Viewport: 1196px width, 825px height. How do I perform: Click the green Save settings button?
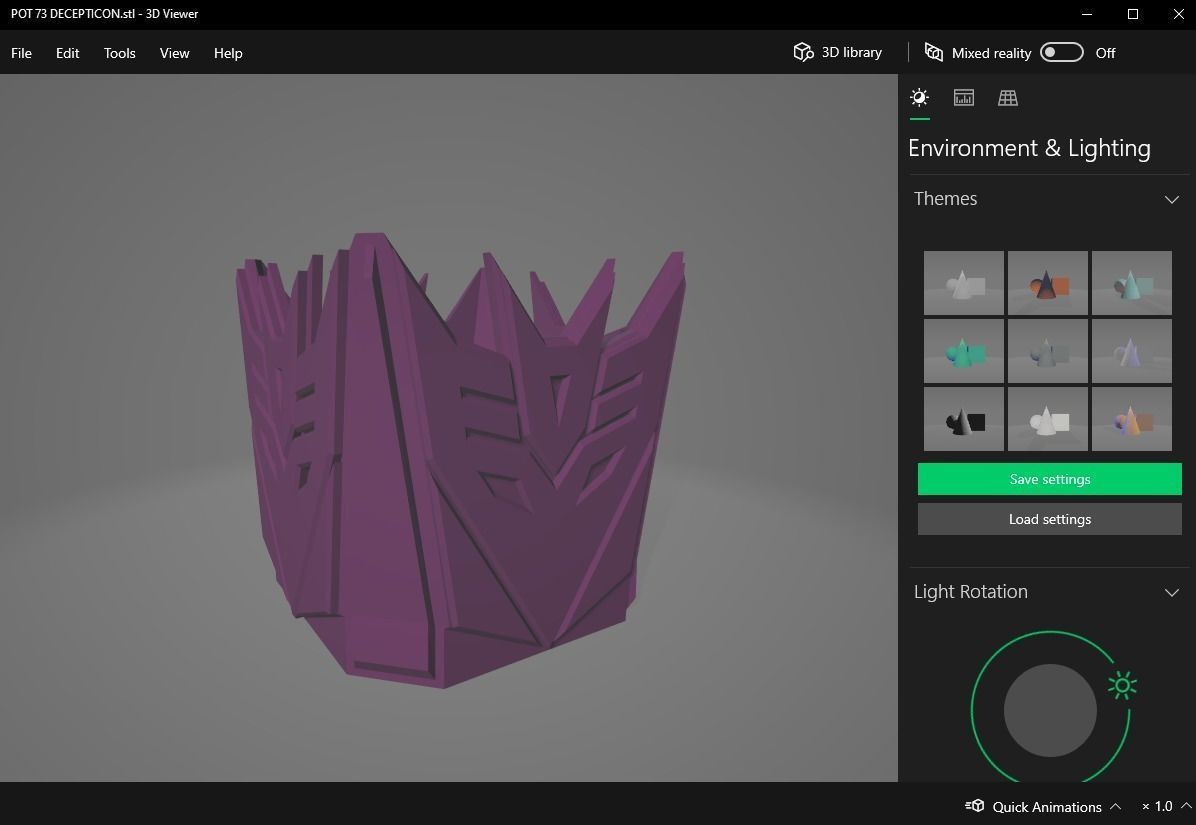tap(1050, 479)
